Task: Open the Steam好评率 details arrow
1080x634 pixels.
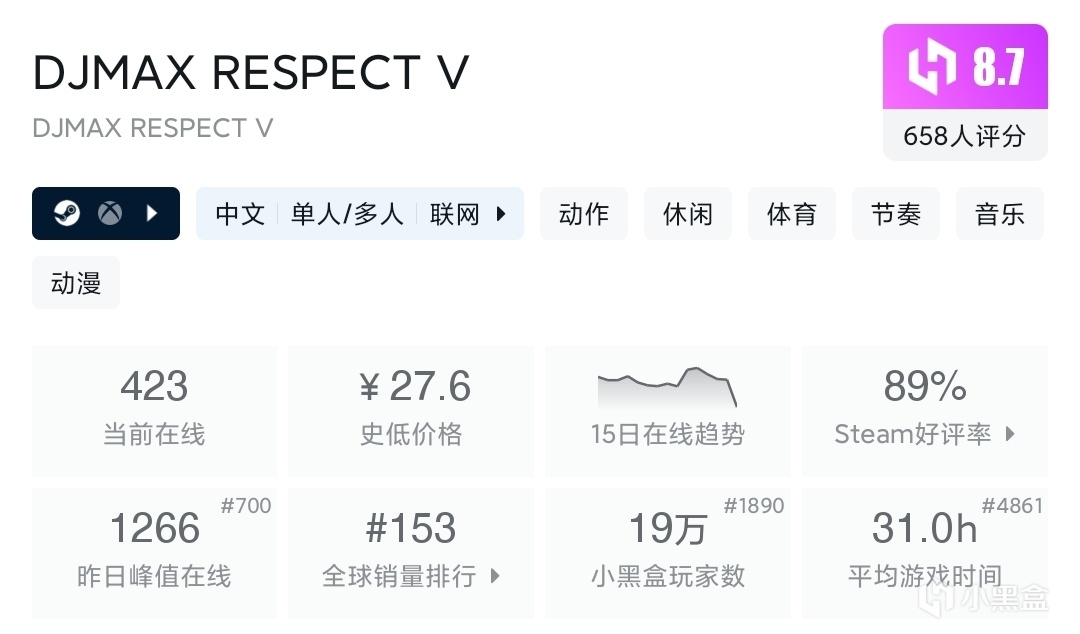Action: point(1010,434)
